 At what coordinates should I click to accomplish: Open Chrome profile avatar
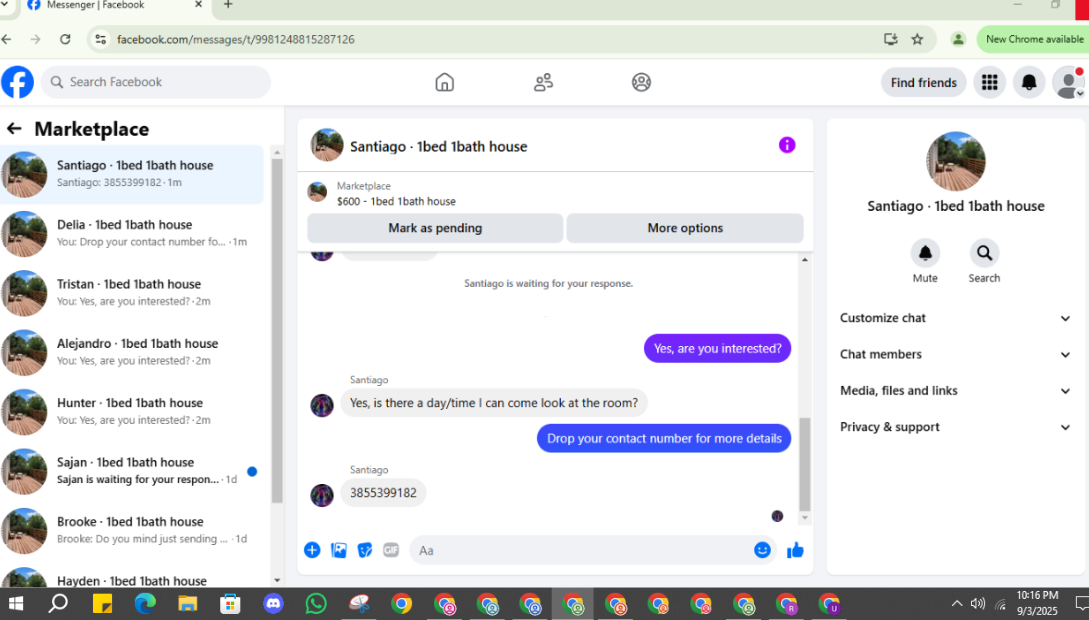pos(958,40)
